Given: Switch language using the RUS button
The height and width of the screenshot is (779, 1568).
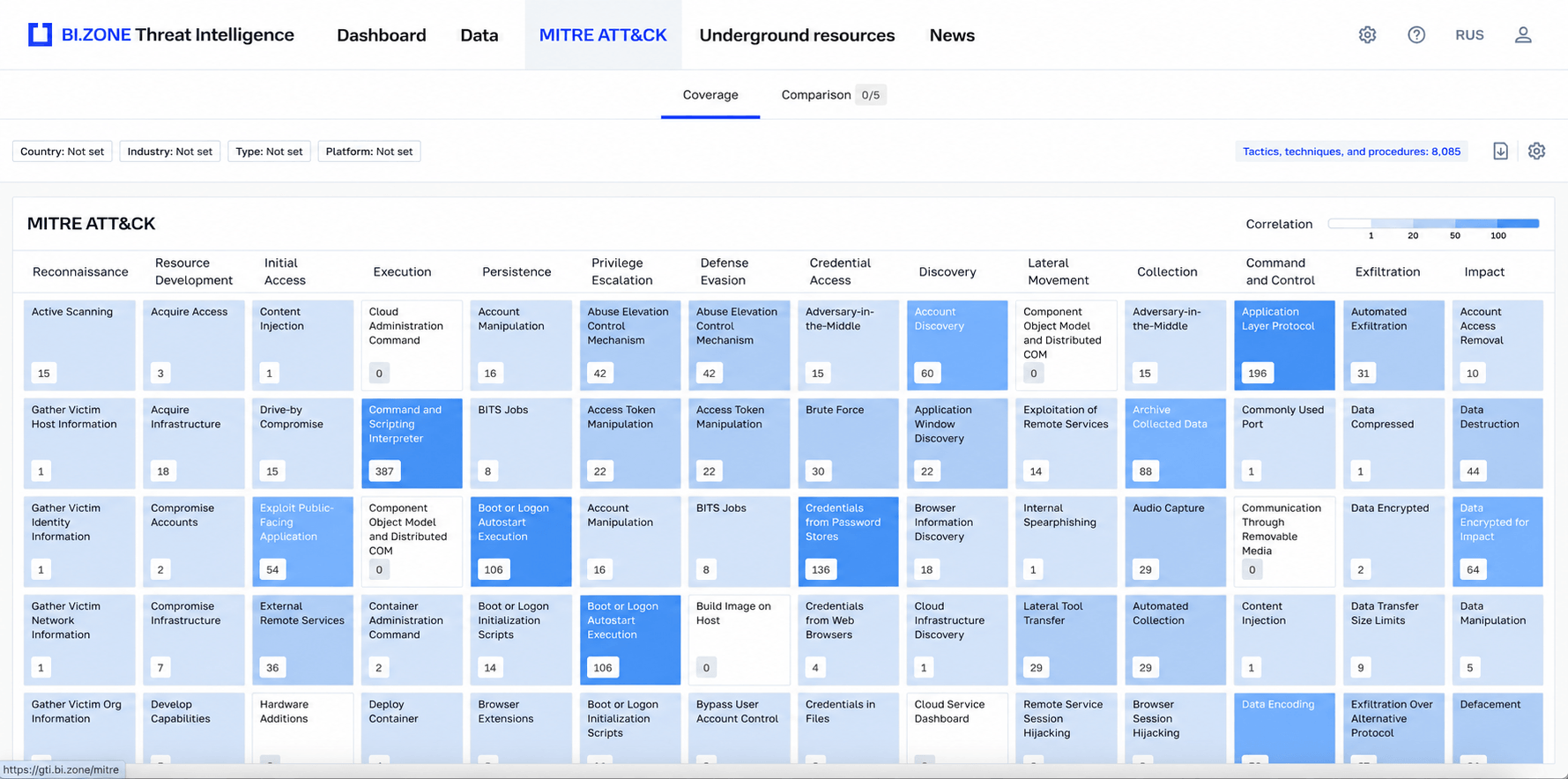Looking at the screenshot, I should [x=1469, y=34].
